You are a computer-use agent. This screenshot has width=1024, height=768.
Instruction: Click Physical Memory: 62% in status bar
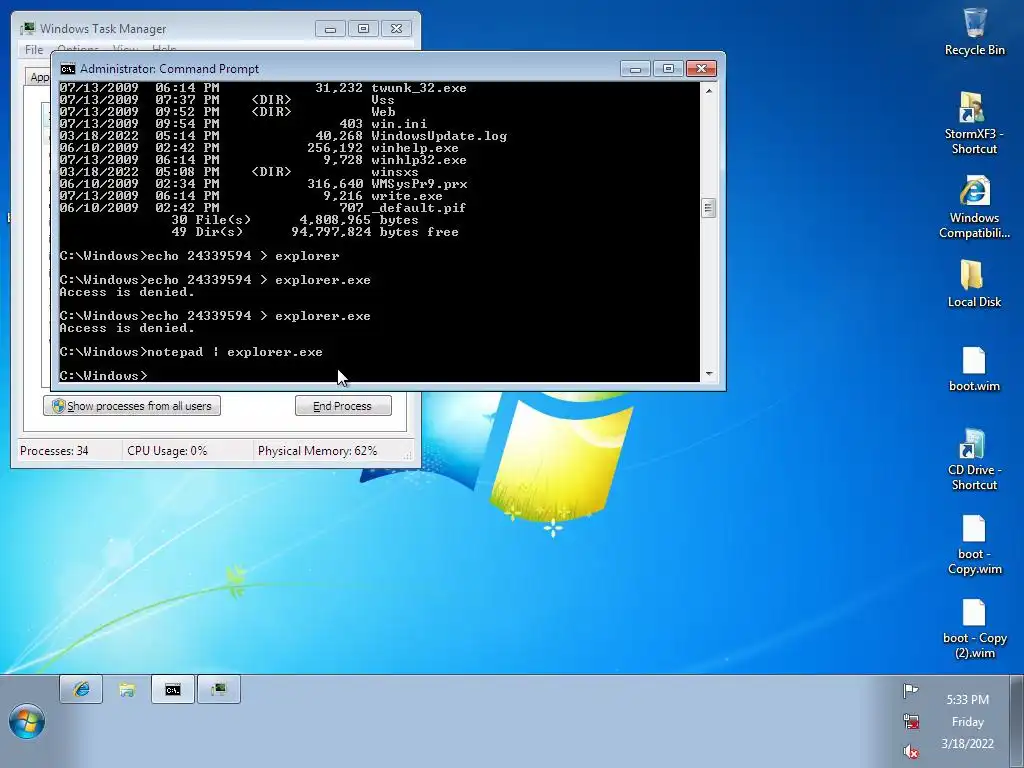tap(317, 451)
